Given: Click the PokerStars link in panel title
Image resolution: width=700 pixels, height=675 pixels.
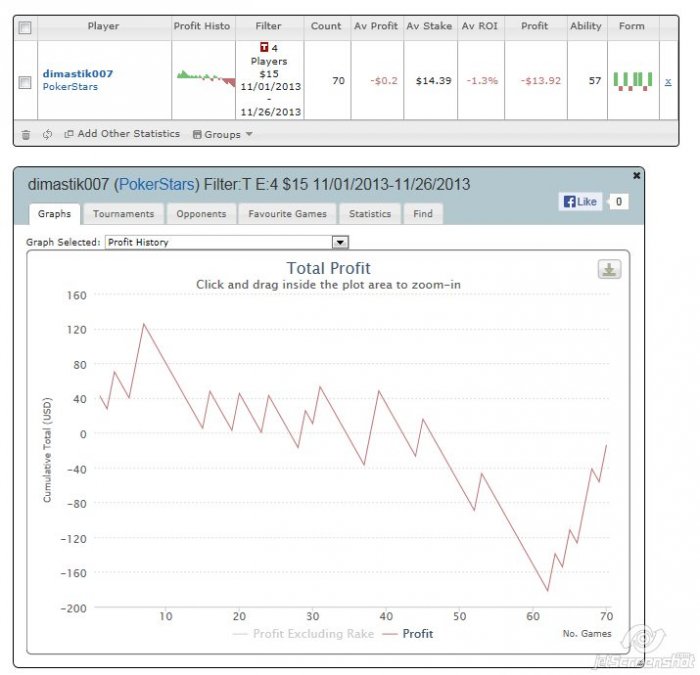Looking at the screenshot, I should tap(156, 184).
